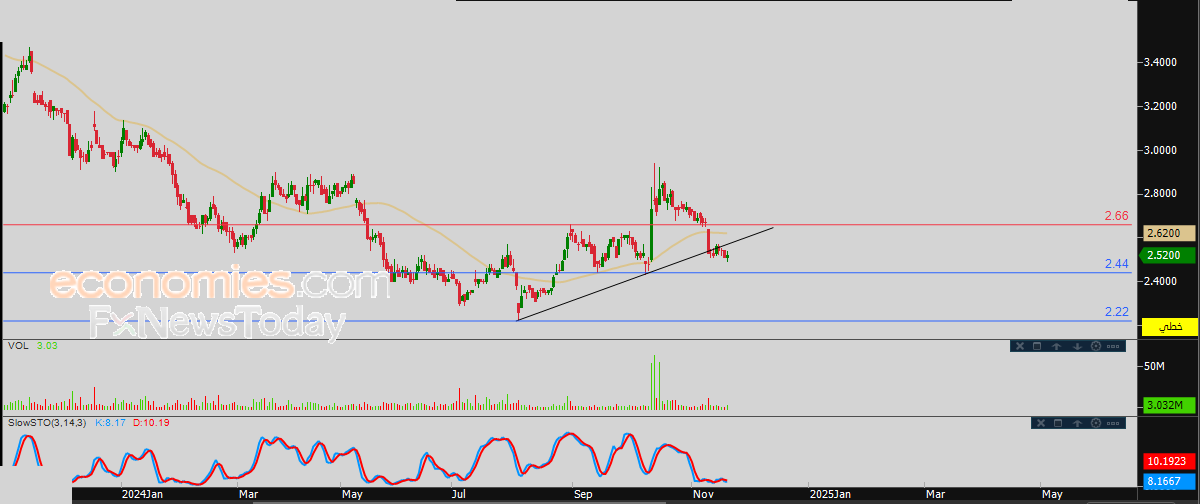Move the VOL panel down
Image resolution: width=1200 pixels, height=504 pixels.
coord(1077,346)
